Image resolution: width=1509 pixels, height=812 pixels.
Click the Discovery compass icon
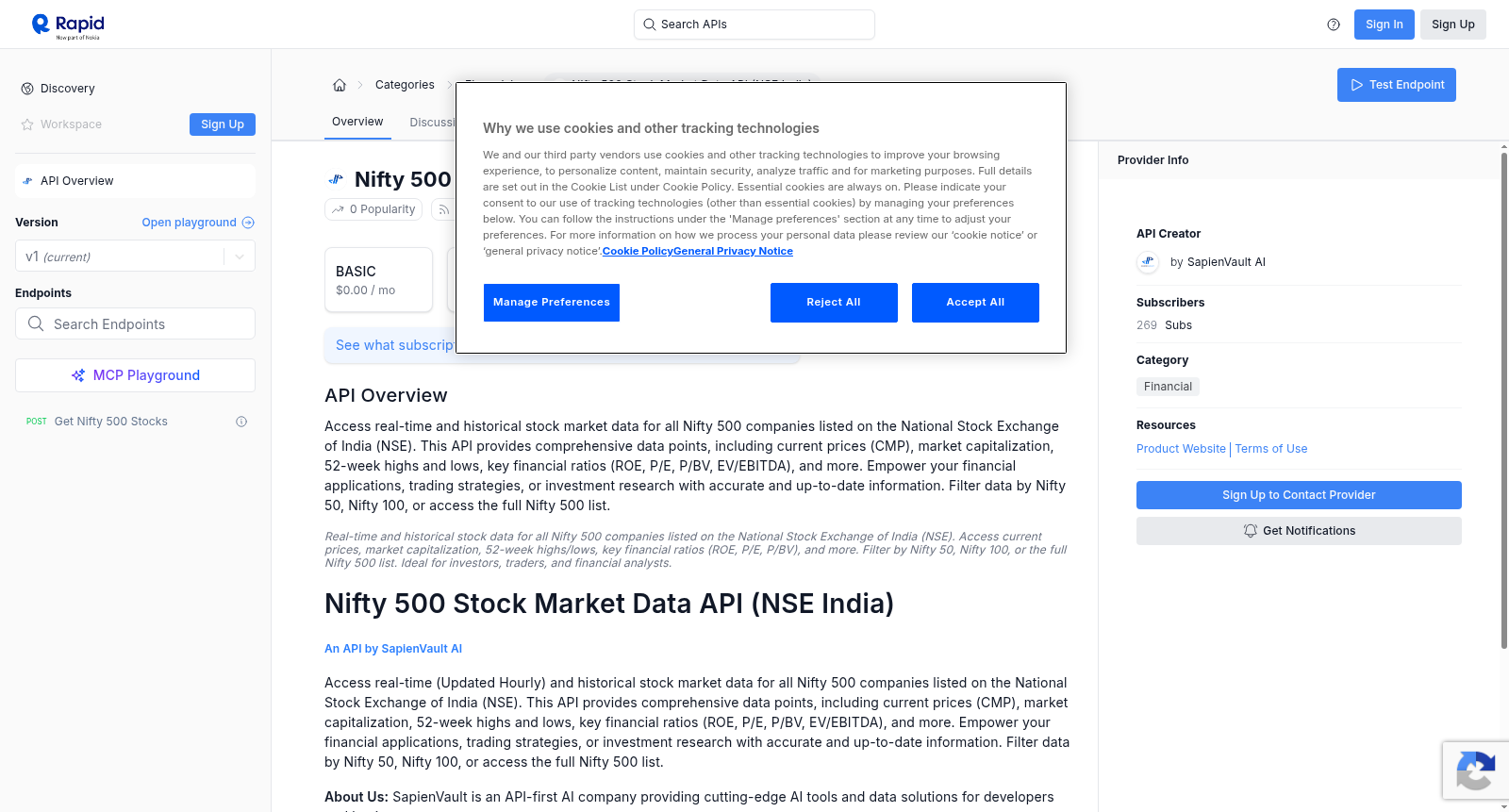click(x=27, y=89)
